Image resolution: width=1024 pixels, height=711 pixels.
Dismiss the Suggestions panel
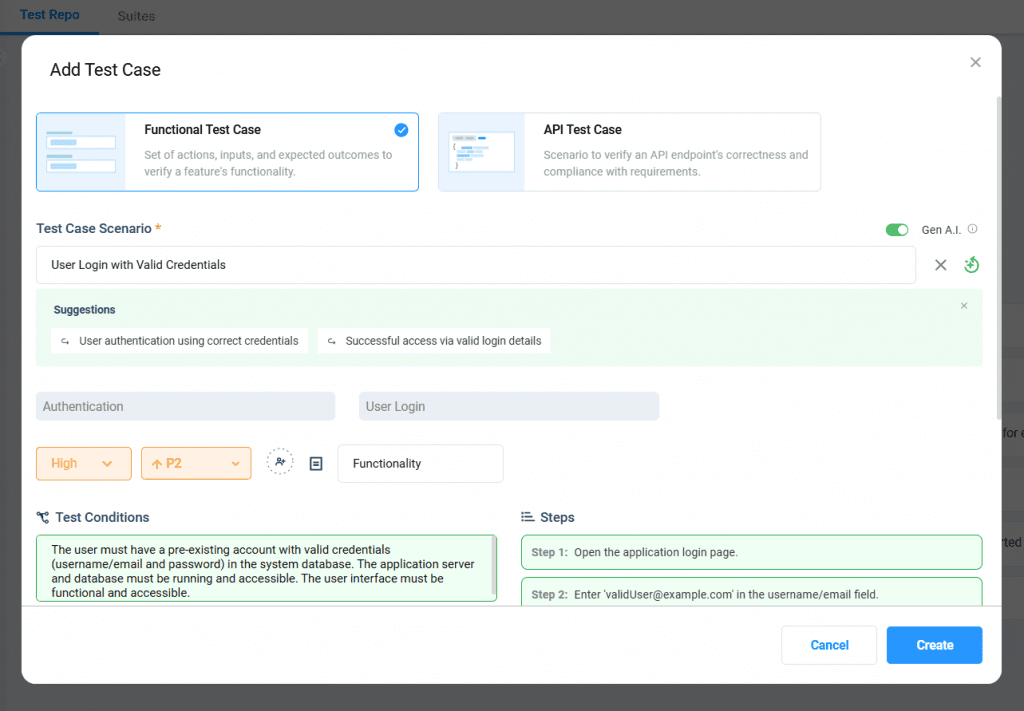964,306
